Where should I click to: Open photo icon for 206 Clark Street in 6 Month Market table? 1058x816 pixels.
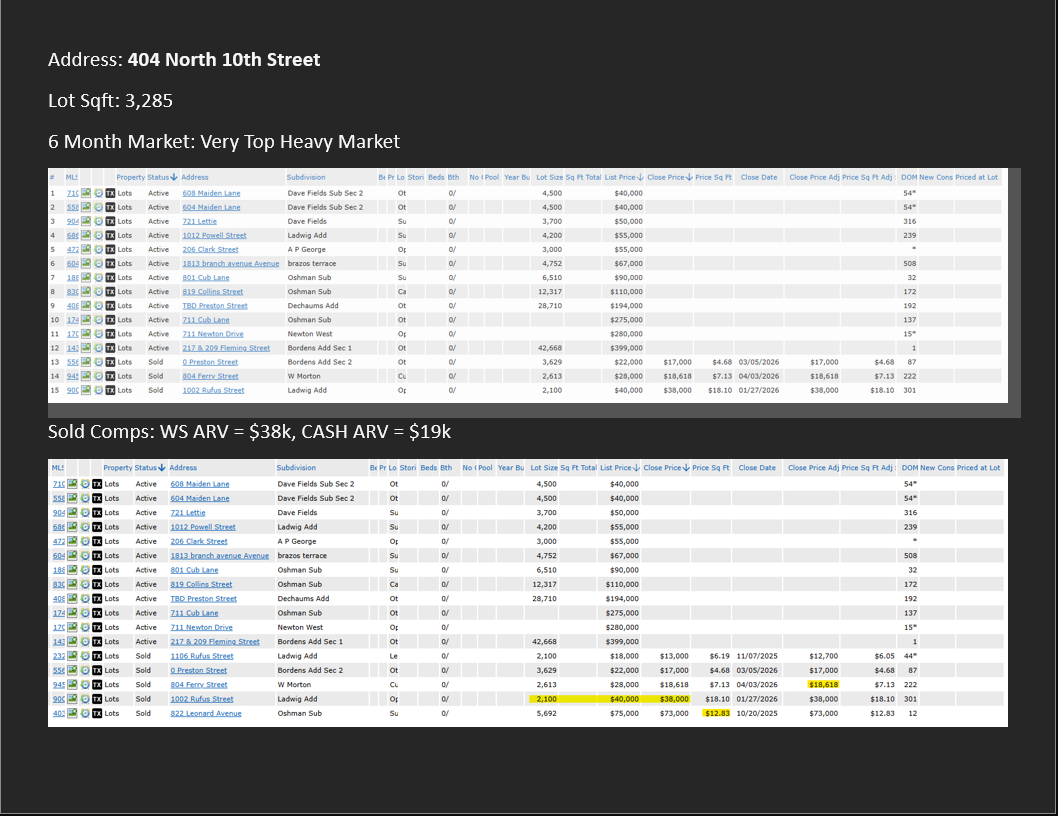pos(86,250)
